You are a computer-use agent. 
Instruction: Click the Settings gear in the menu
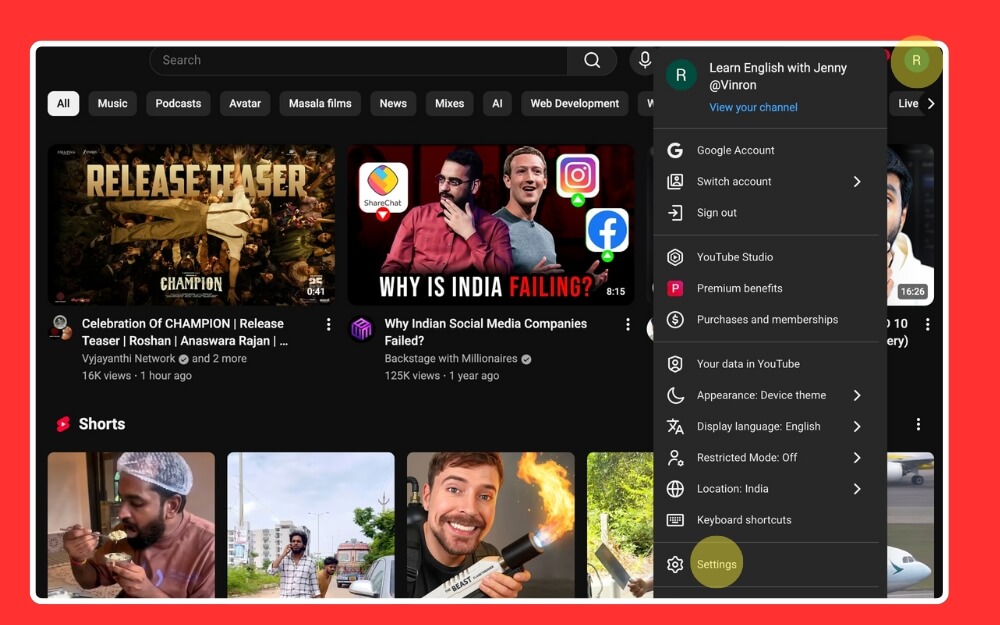676,563
